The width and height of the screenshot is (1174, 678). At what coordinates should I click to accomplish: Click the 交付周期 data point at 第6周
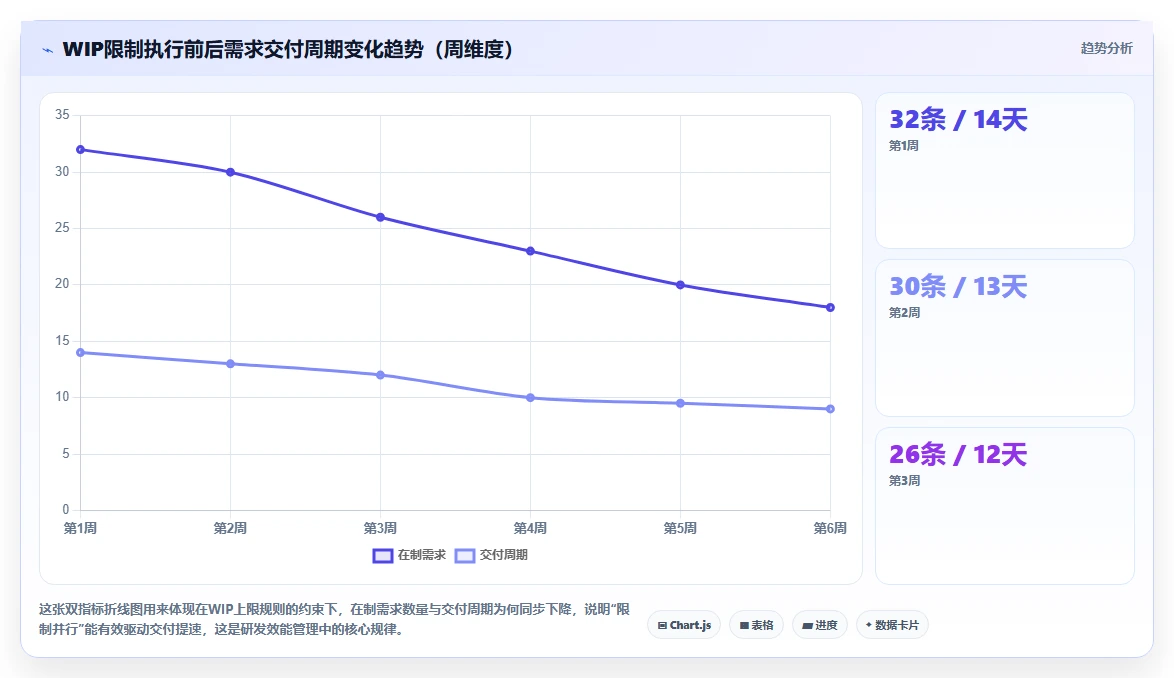[x=830, y=409]
